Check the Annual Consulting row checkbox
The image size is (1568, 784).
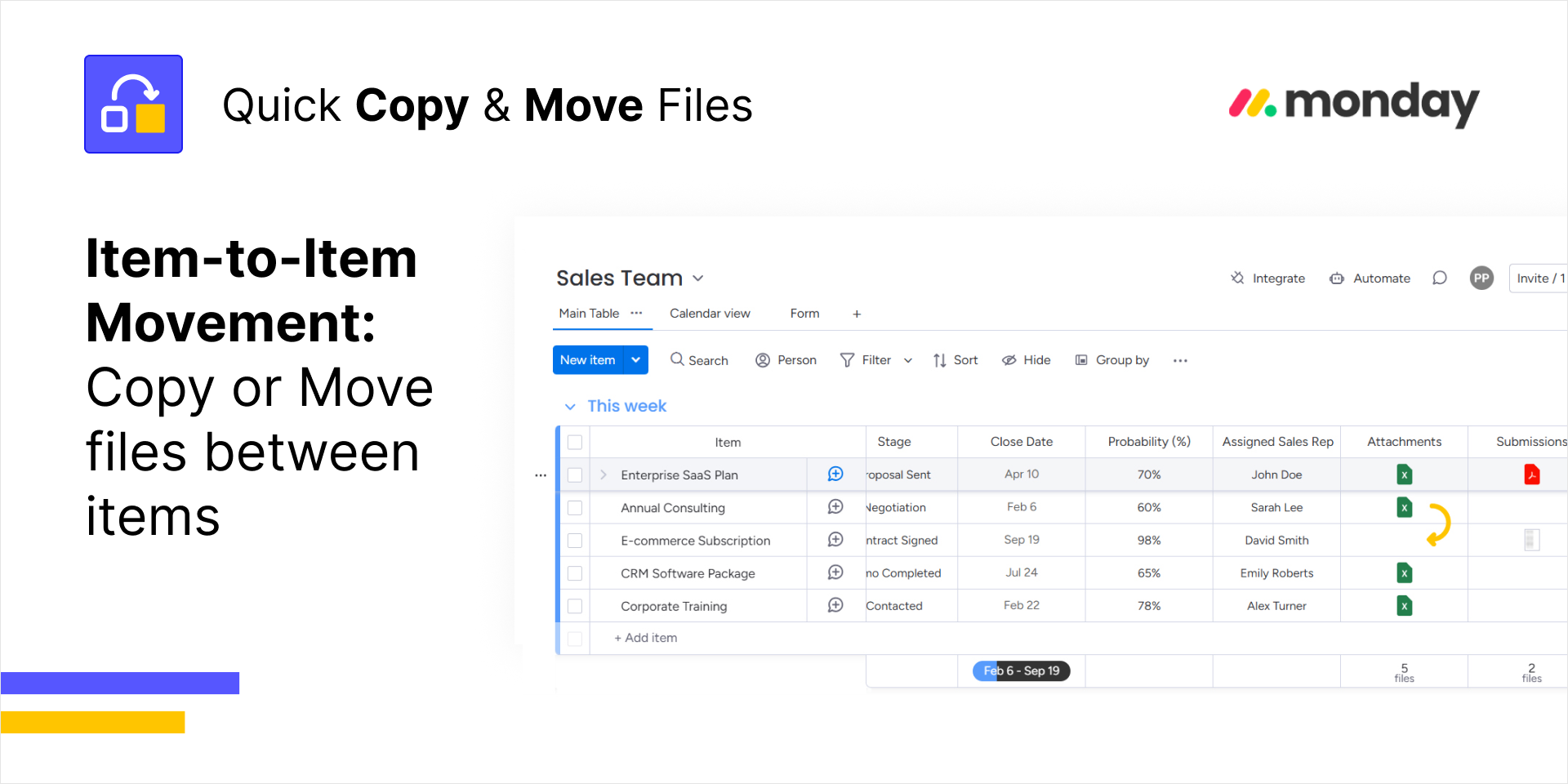(575, 507)
